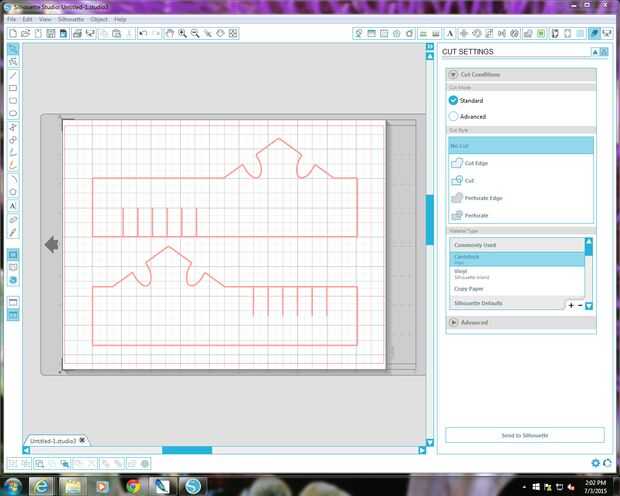Click the Save icon in toolbar
Screen dimensions: 620x496
pyautogui.click(x=51, y=34)
